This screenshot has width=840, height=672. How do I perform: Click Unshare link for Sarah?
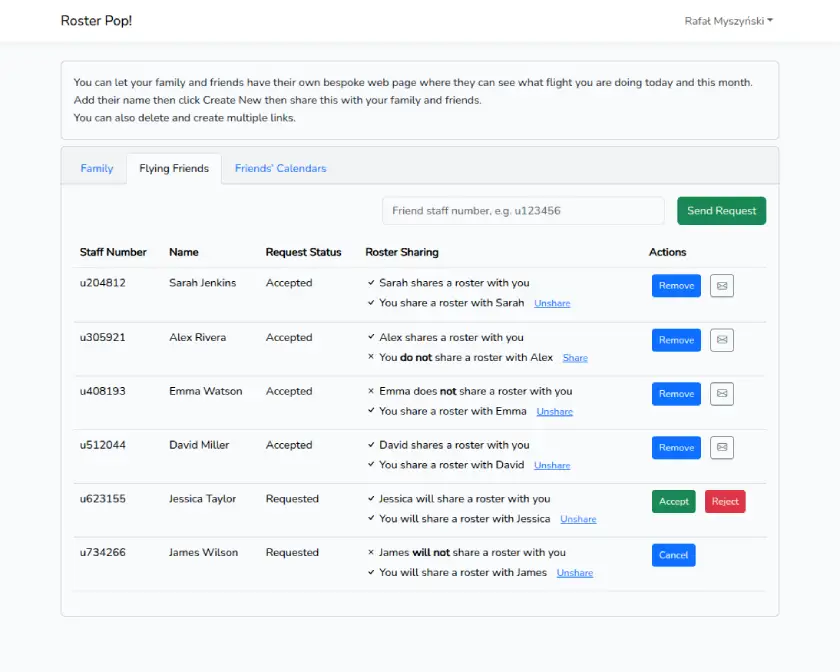pos(552,303)
